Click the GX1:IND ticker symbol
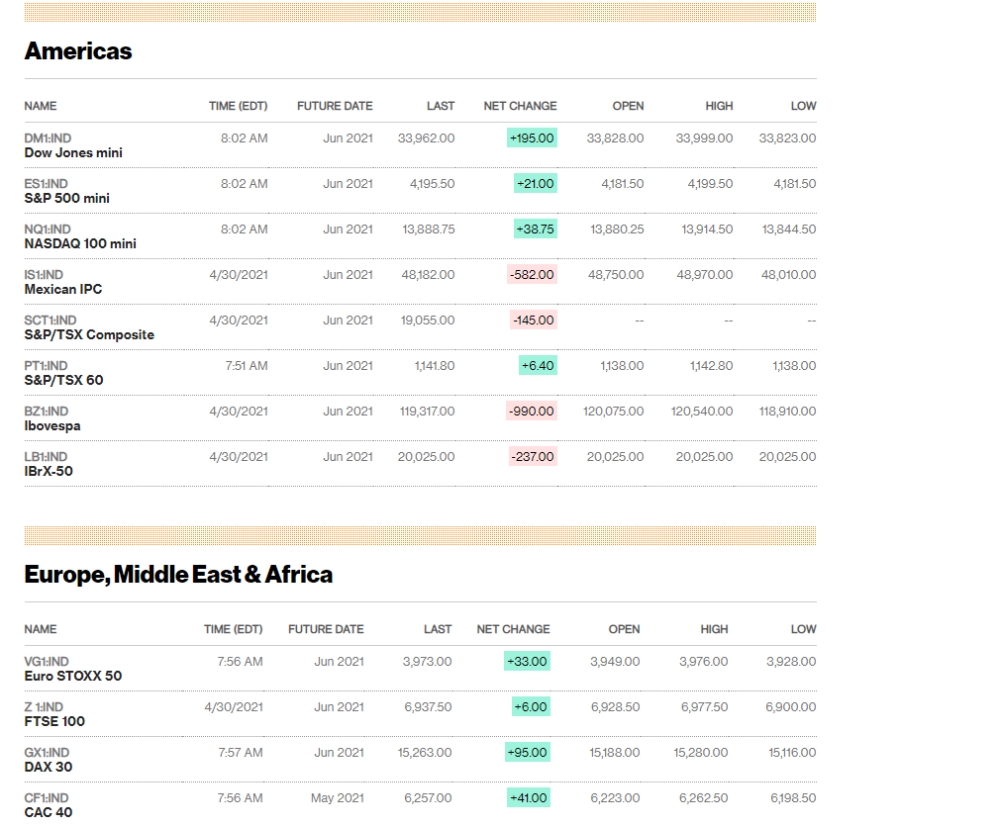Image resolution: width=1000 pixels, height=827 pixels. point(47,752)
